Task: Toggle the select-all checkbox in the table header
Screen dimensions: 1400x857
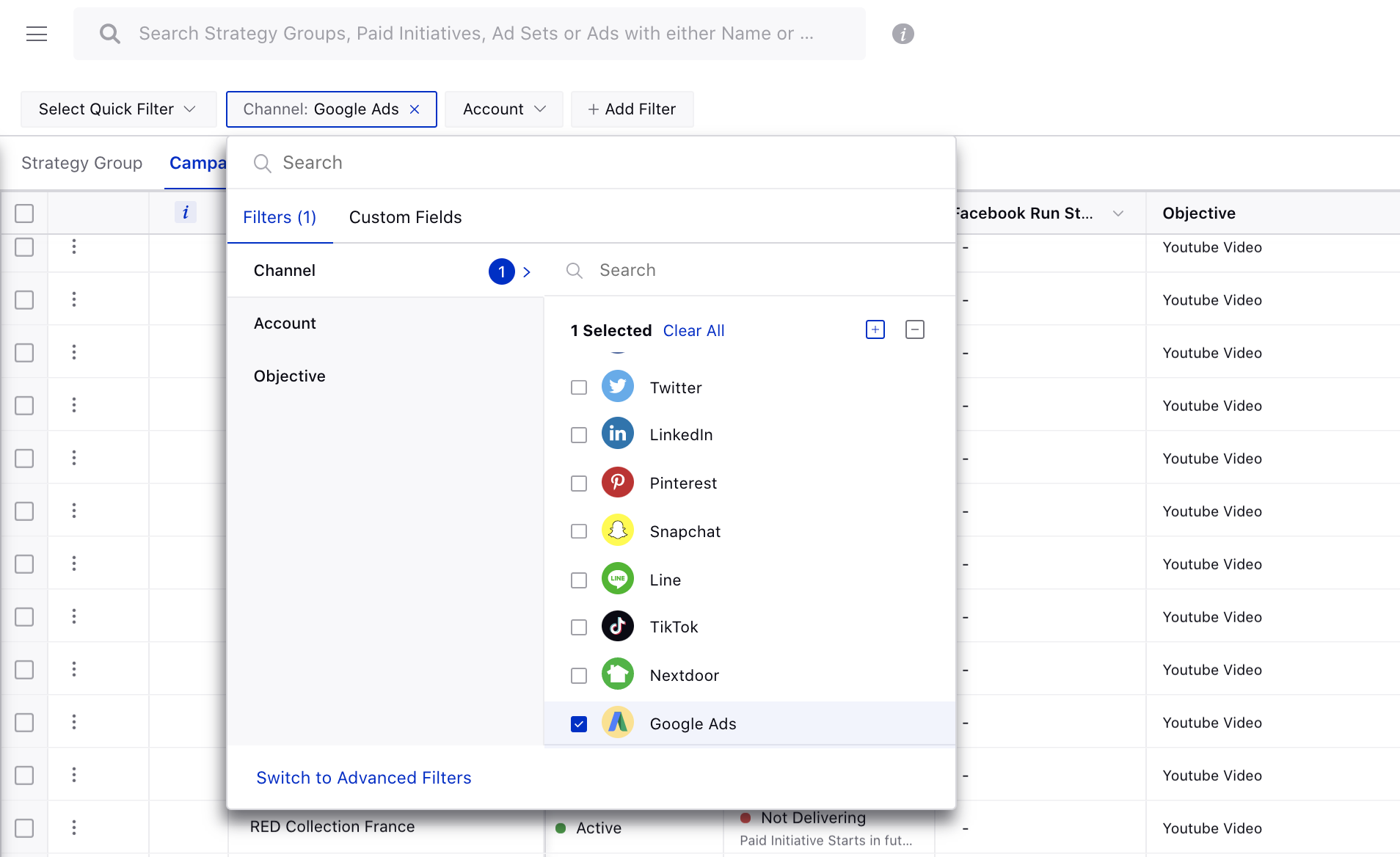Action: point(24,214)
